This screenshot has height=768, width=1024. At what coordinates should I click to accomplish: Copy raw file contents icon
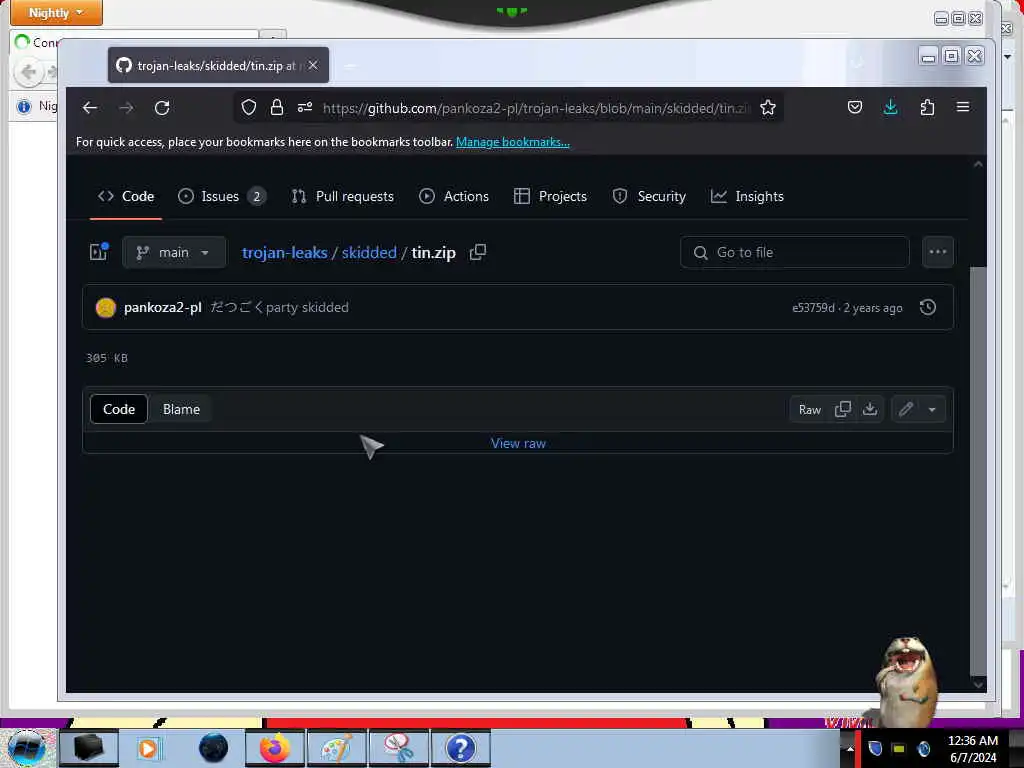843,409
